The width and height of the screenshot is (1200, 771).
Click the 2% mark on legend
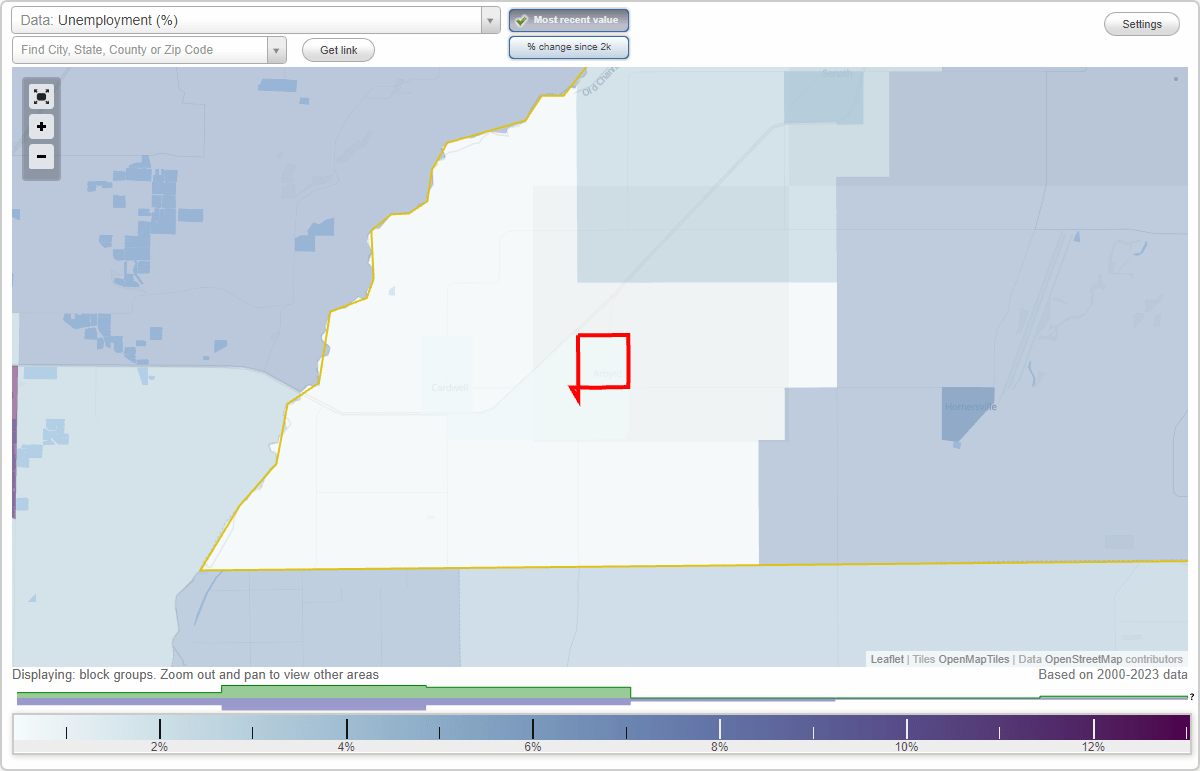(159, 747)
